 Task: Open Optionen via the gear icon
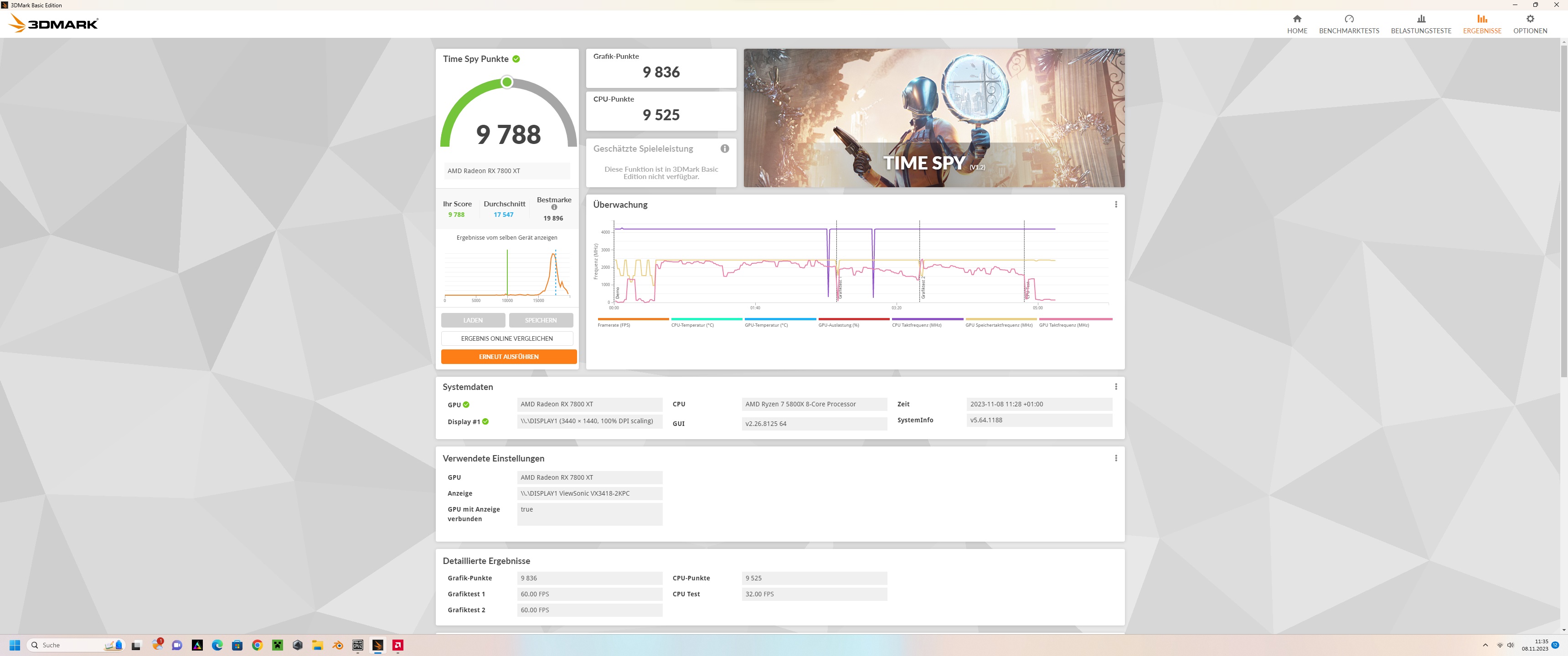(x=1530, y=19)
